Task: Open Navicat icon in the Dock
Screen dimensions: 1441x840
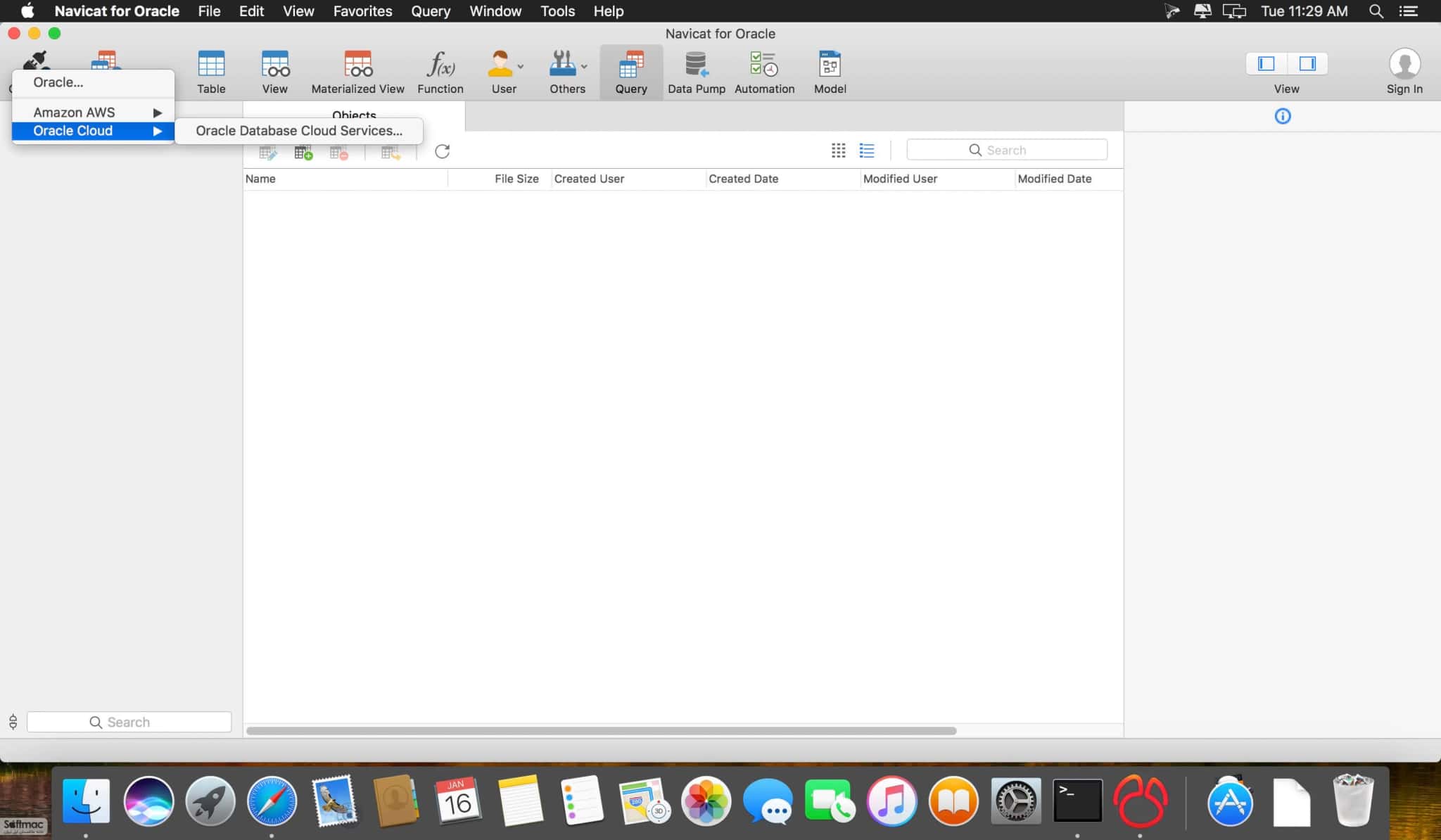Action: point(1140,801)
